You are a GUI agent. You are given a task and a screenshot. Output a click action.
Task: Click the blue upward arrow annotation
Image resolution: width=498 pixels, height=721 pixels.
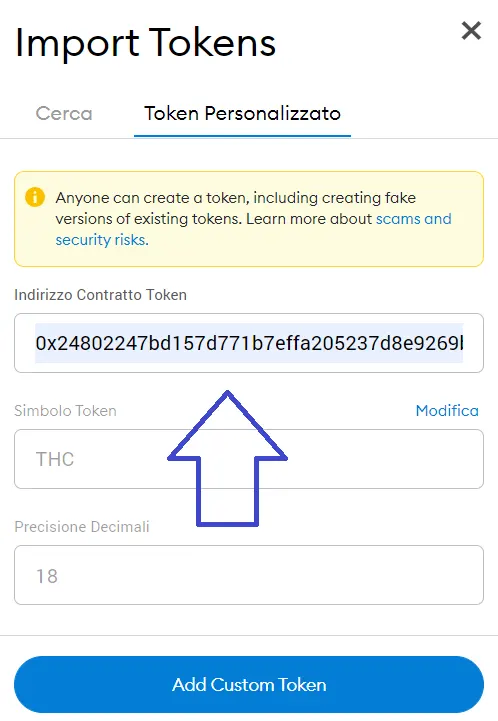point(227,458)
